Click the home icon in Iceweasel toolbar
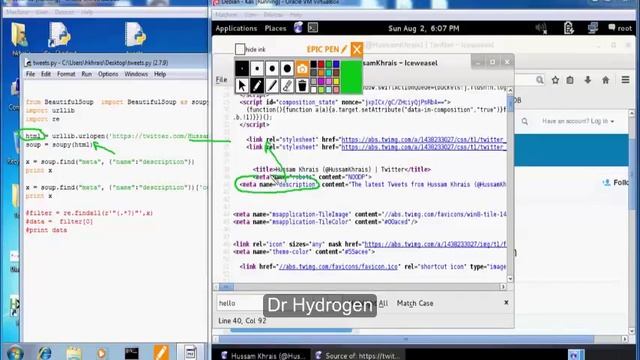 click(x=606, y=80)
